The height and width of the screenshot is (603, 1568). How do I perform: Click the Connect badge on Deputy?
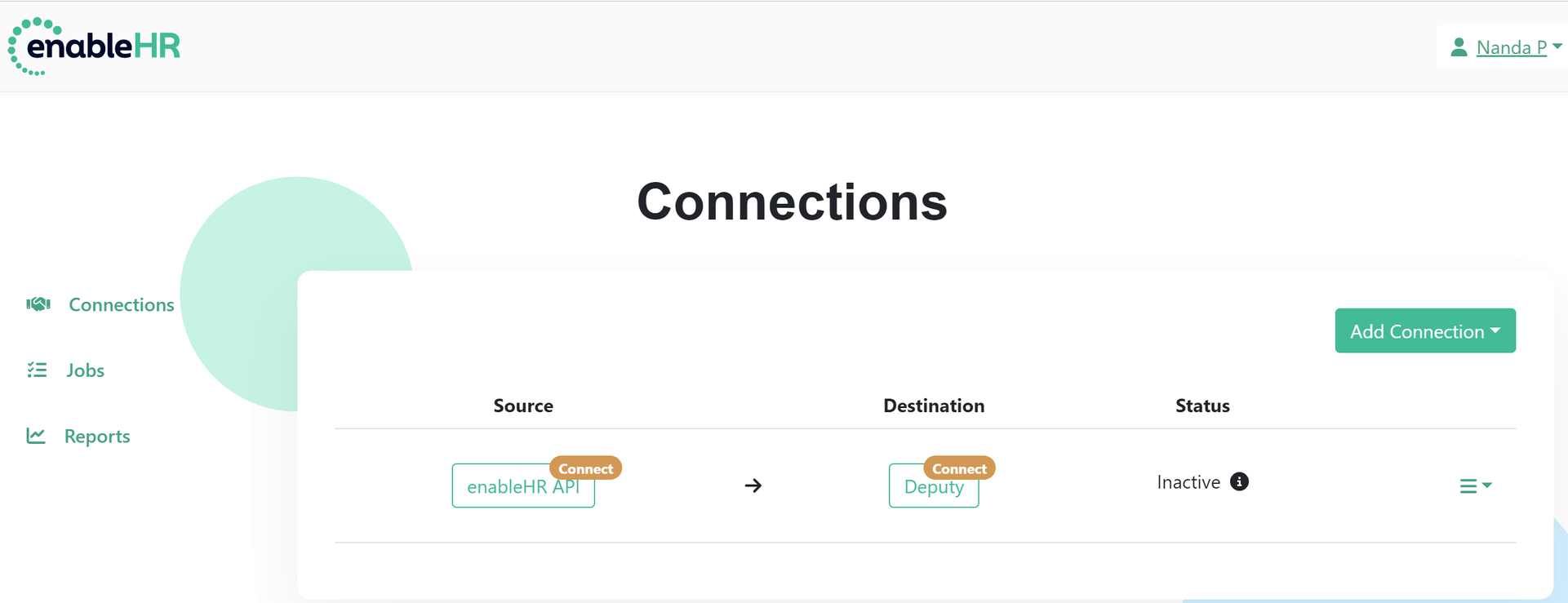click(959, 468)
